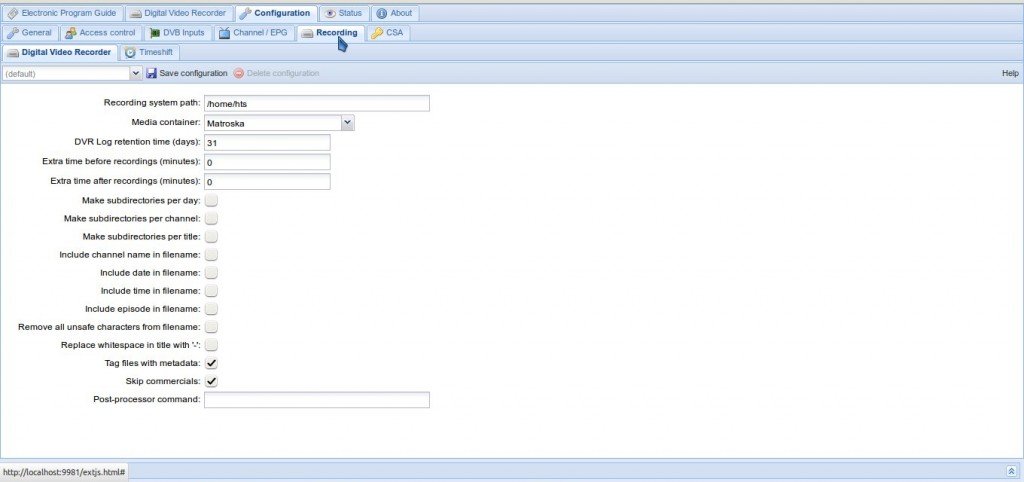Click the Channel / EPG television icon
This screenshot has height=482, width=1024.
tap(224, 33)
